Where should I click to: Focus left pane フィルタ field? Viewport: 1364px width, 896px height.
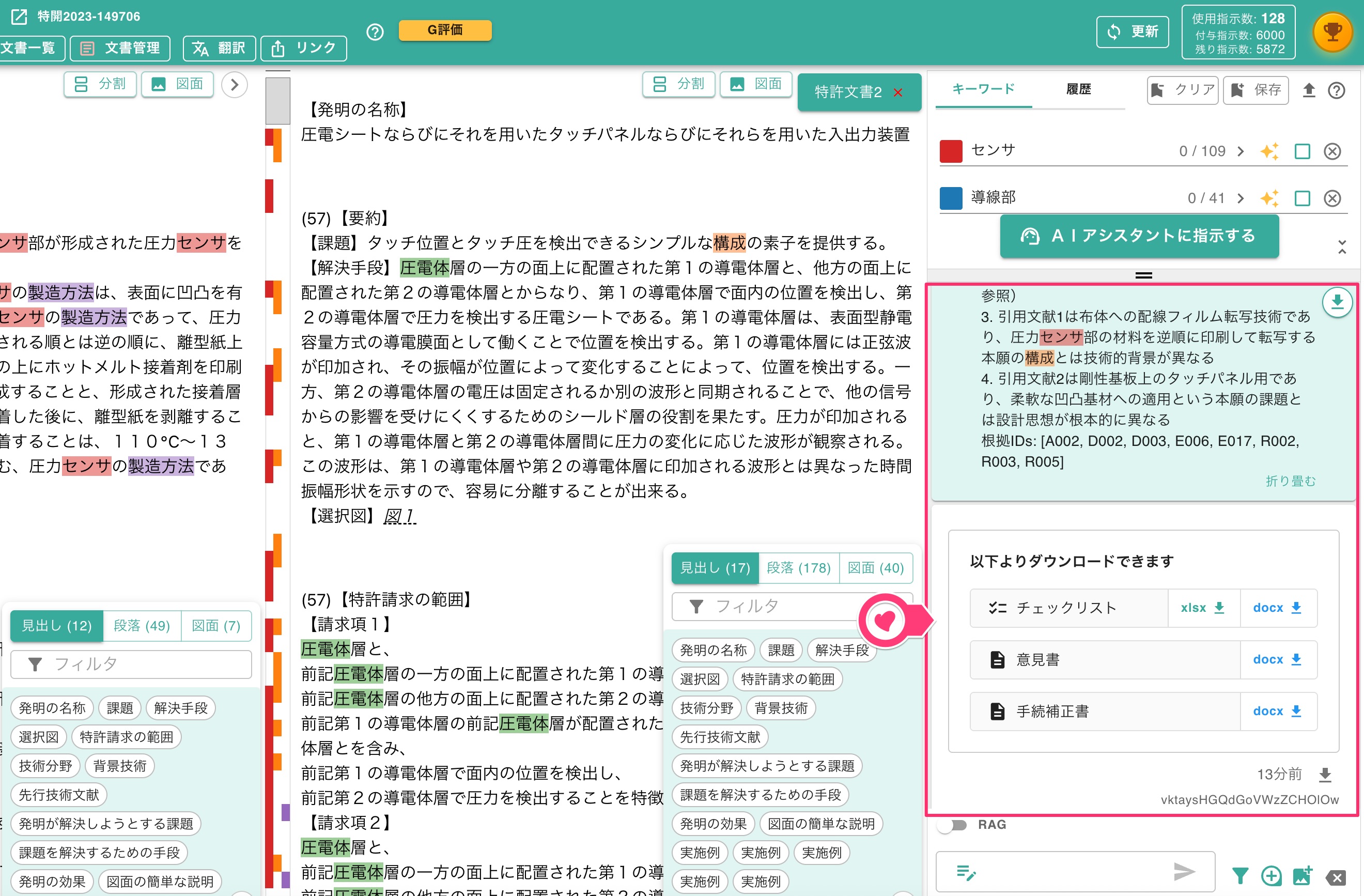coord(131,664)
